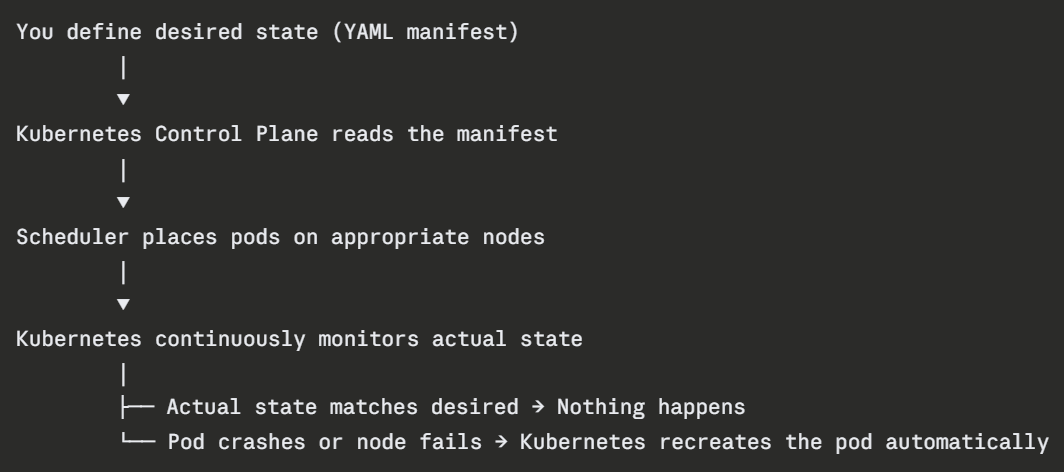This screenshot has width=1064, height=472.
Task: Click the text "Actual state matches desired"
Action: coord(342,407)
